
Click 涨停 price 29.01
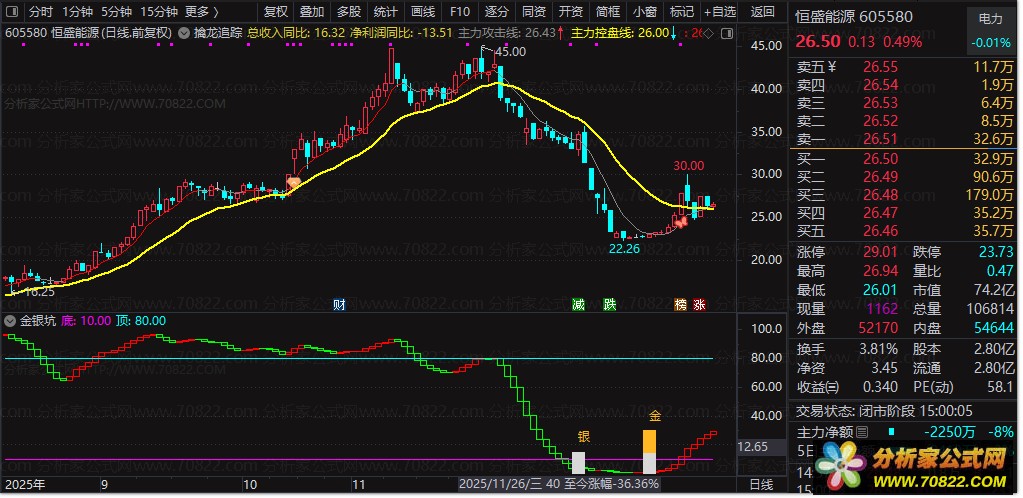881,252
